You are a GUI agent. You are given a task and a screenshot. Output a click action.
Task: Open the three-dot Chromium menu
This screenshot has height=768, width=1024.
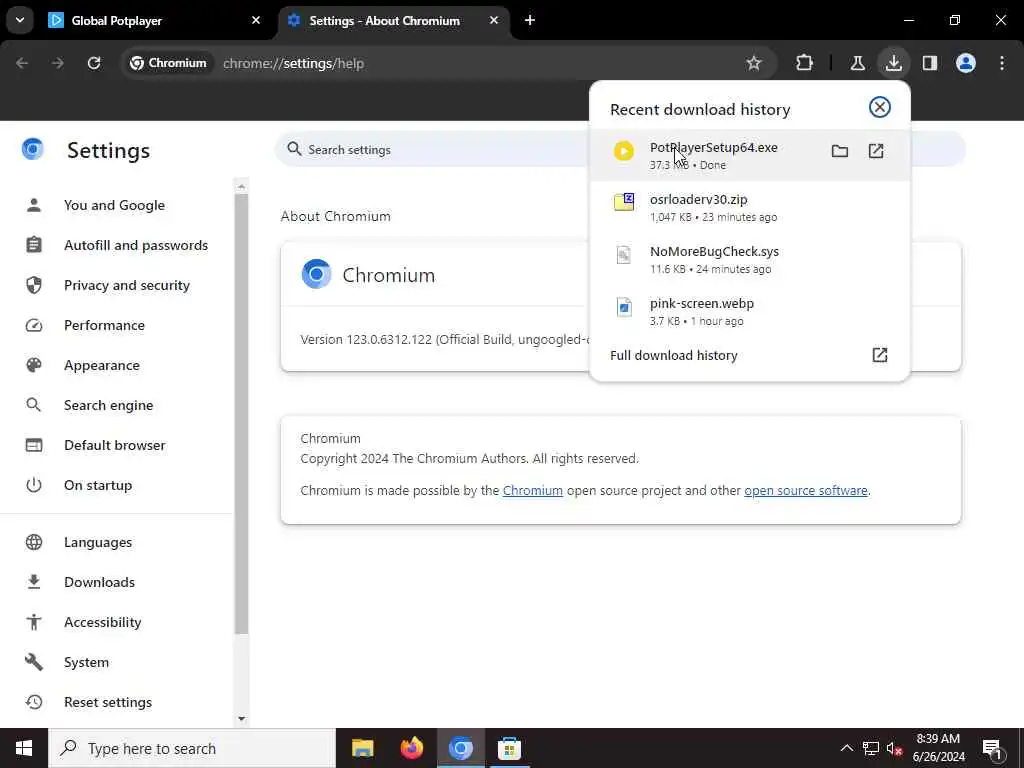(1002, 63)
